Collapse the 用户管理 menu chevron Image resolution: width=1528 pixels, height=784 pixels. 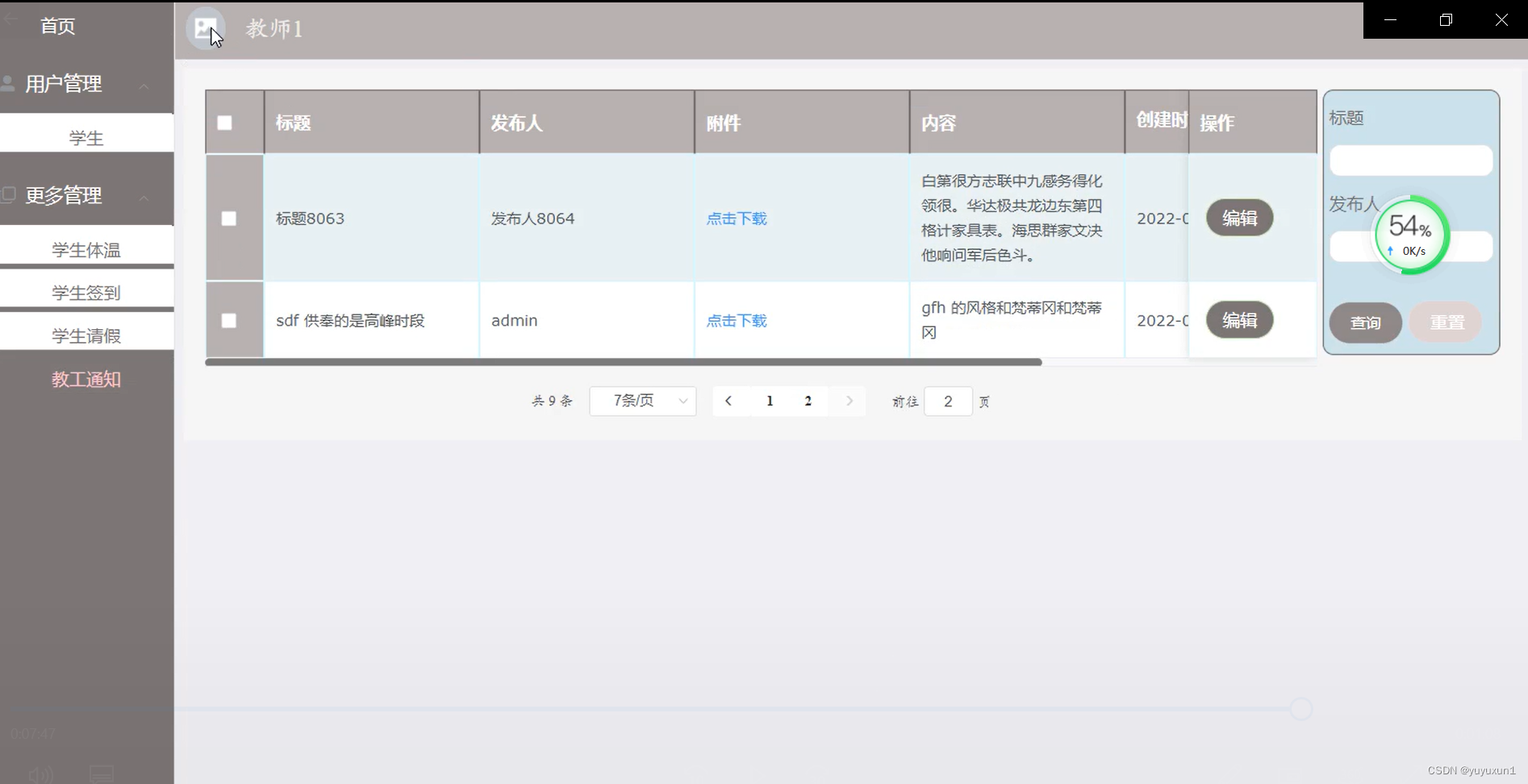click(x=144, y=85)
